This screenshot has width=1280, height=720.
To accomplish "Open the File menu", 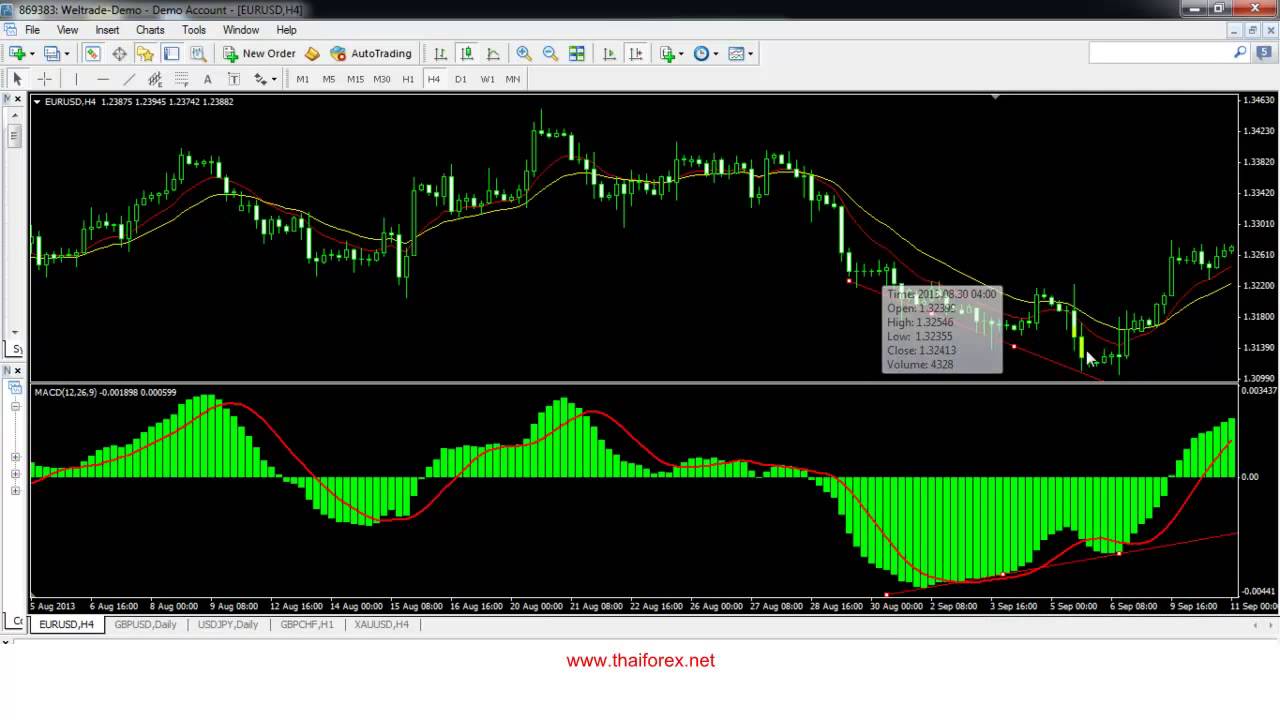I will 32,30.
